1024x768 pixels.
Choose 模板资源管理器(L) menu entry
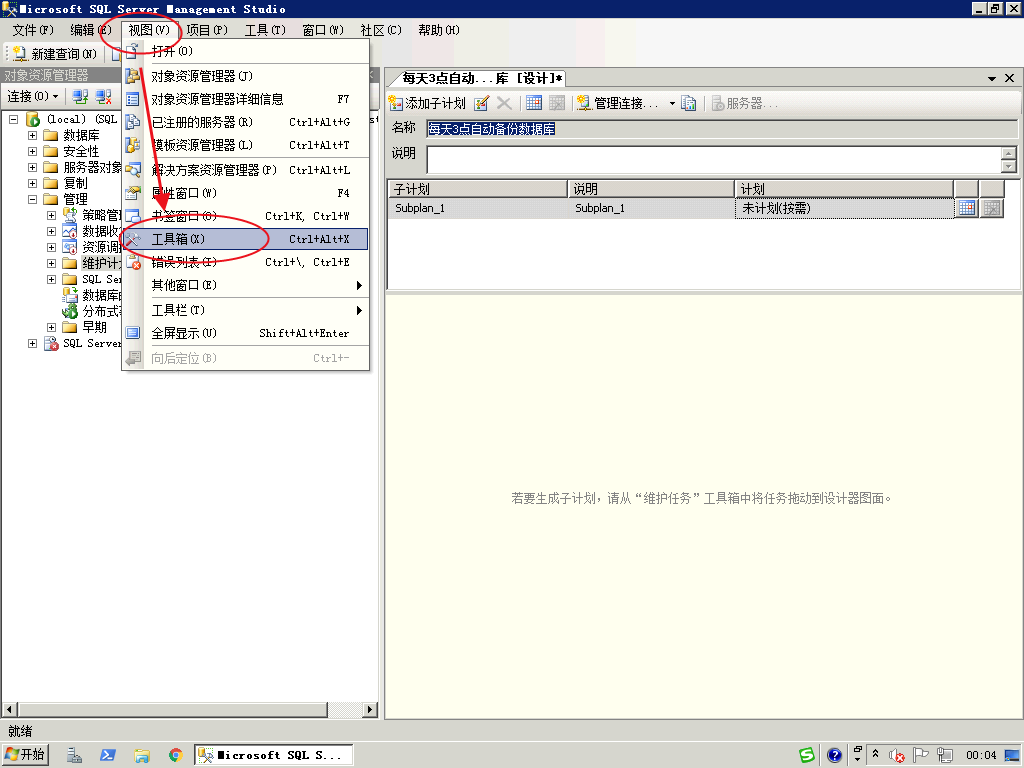click(x=246, y=145)
